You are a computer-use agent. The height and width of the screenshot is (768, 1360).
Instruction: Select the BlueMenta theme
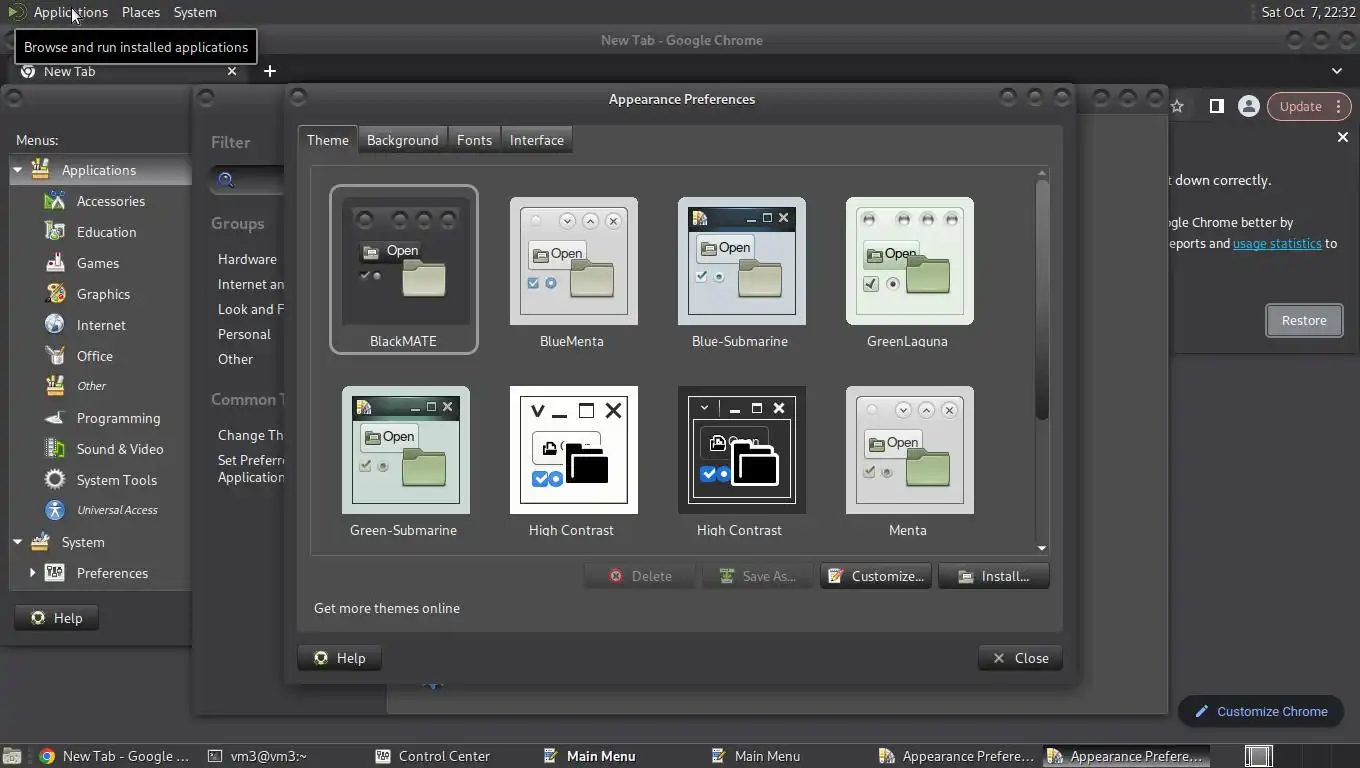(x=572, y=270)
